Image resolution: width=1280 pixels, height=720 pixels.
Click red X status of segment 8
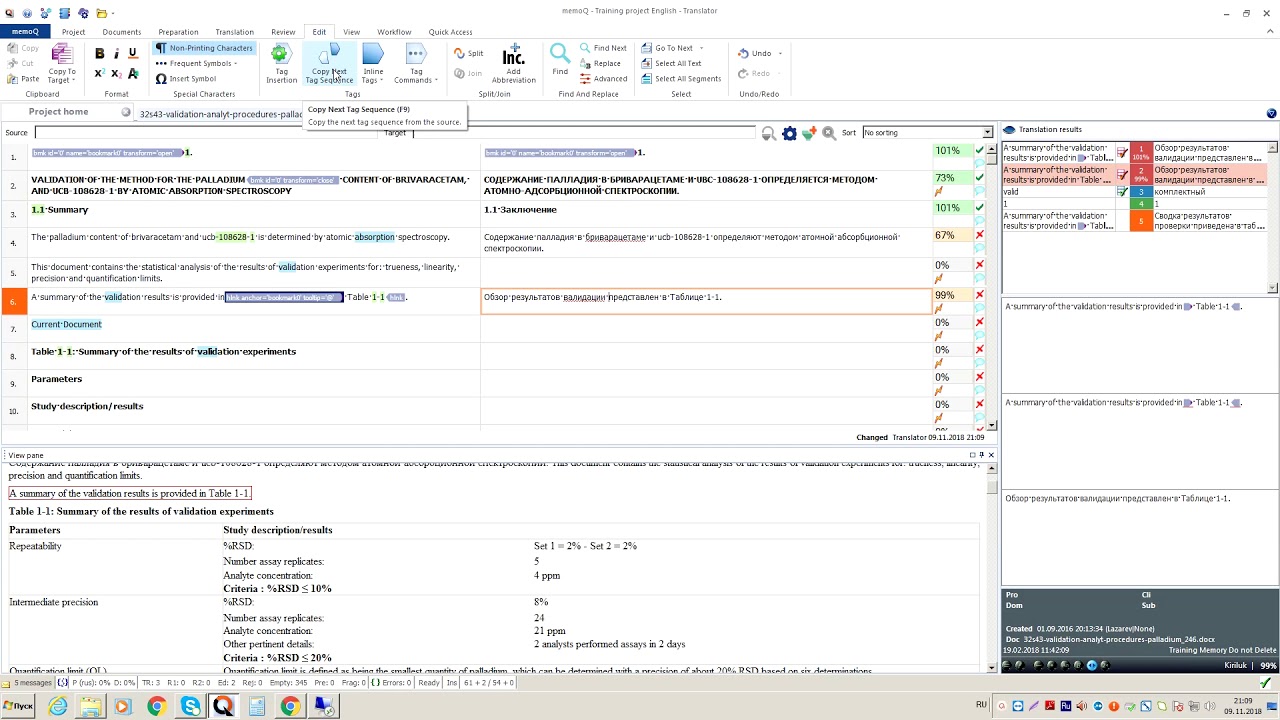(979, 350)
